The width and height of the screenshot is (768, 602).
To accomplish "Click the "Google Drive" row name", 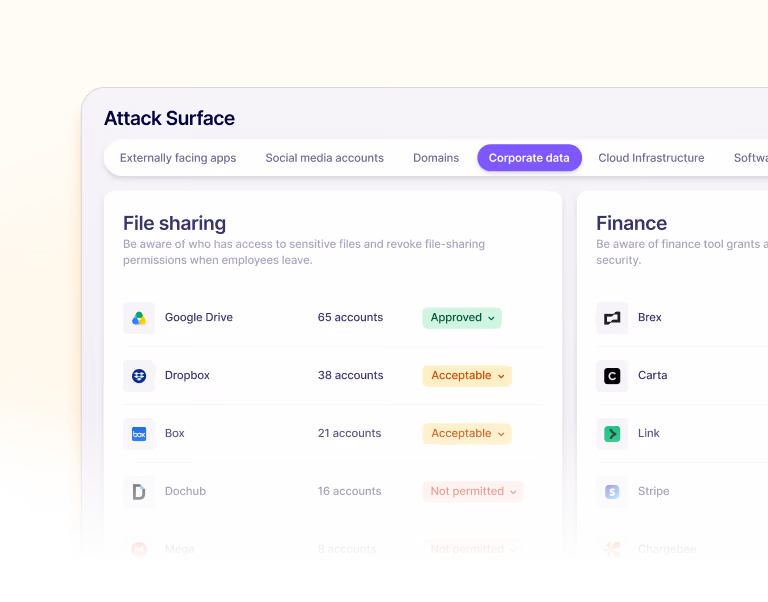I will tap(198, 317).
